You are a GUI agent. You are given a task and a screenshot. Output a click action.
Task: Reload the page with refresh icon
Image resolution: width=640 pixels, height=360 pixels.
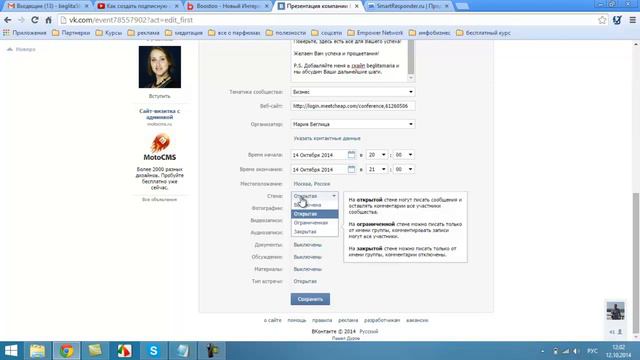click(35, 20)
